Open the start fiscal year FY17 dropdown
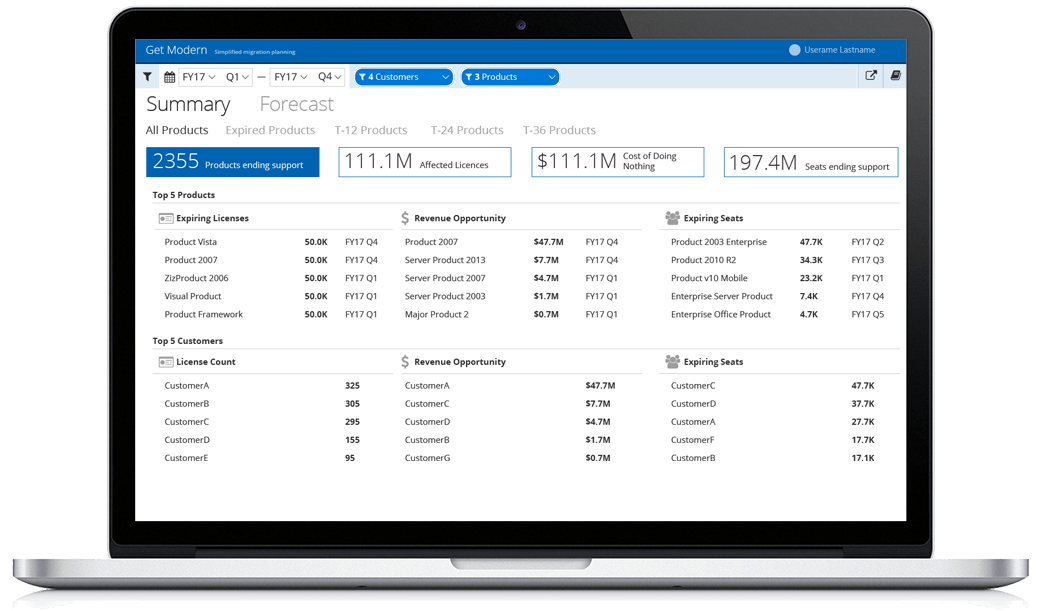The width and height of the screenshot is (1040, 611). pyautogui.click(x=199, y=77)
